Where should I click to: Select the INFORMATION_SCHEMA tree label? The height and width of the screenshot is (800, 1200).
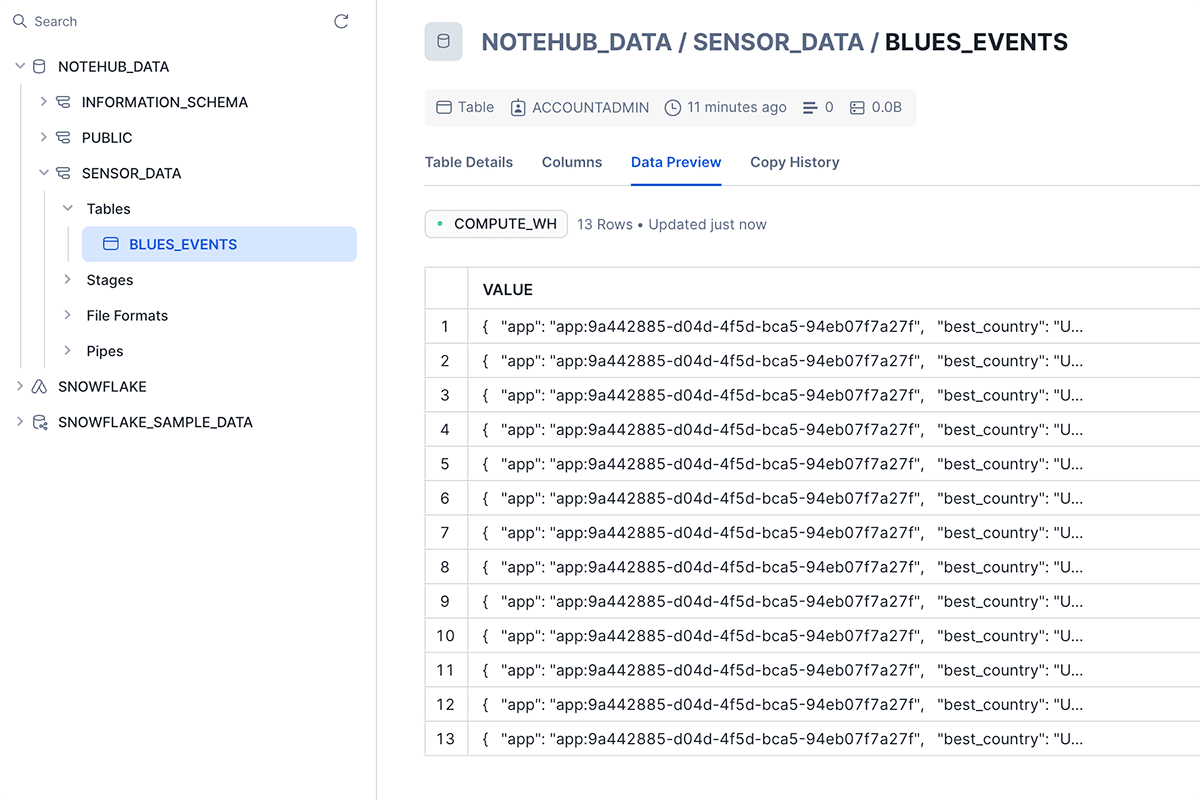click(165, 102)
